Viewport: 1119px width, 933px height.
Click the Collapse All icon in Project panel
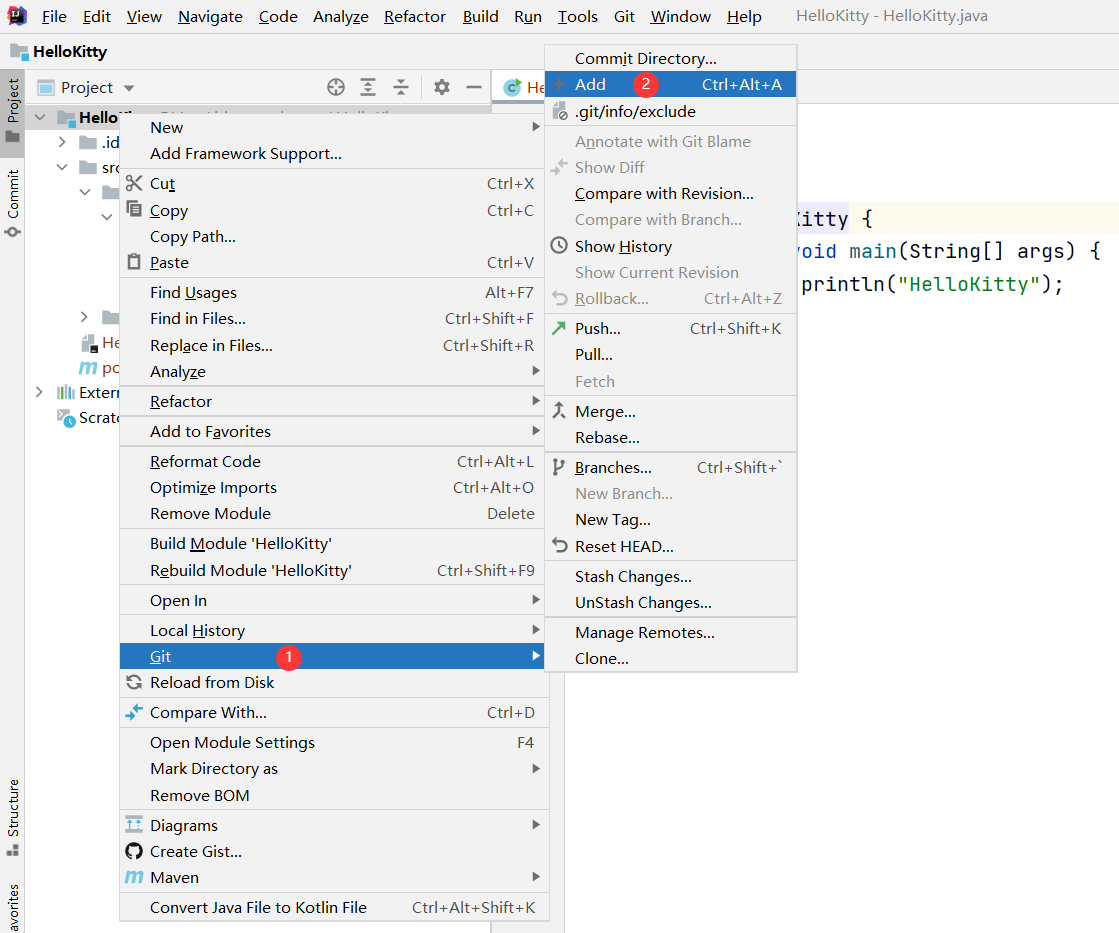tap(401, 87)
